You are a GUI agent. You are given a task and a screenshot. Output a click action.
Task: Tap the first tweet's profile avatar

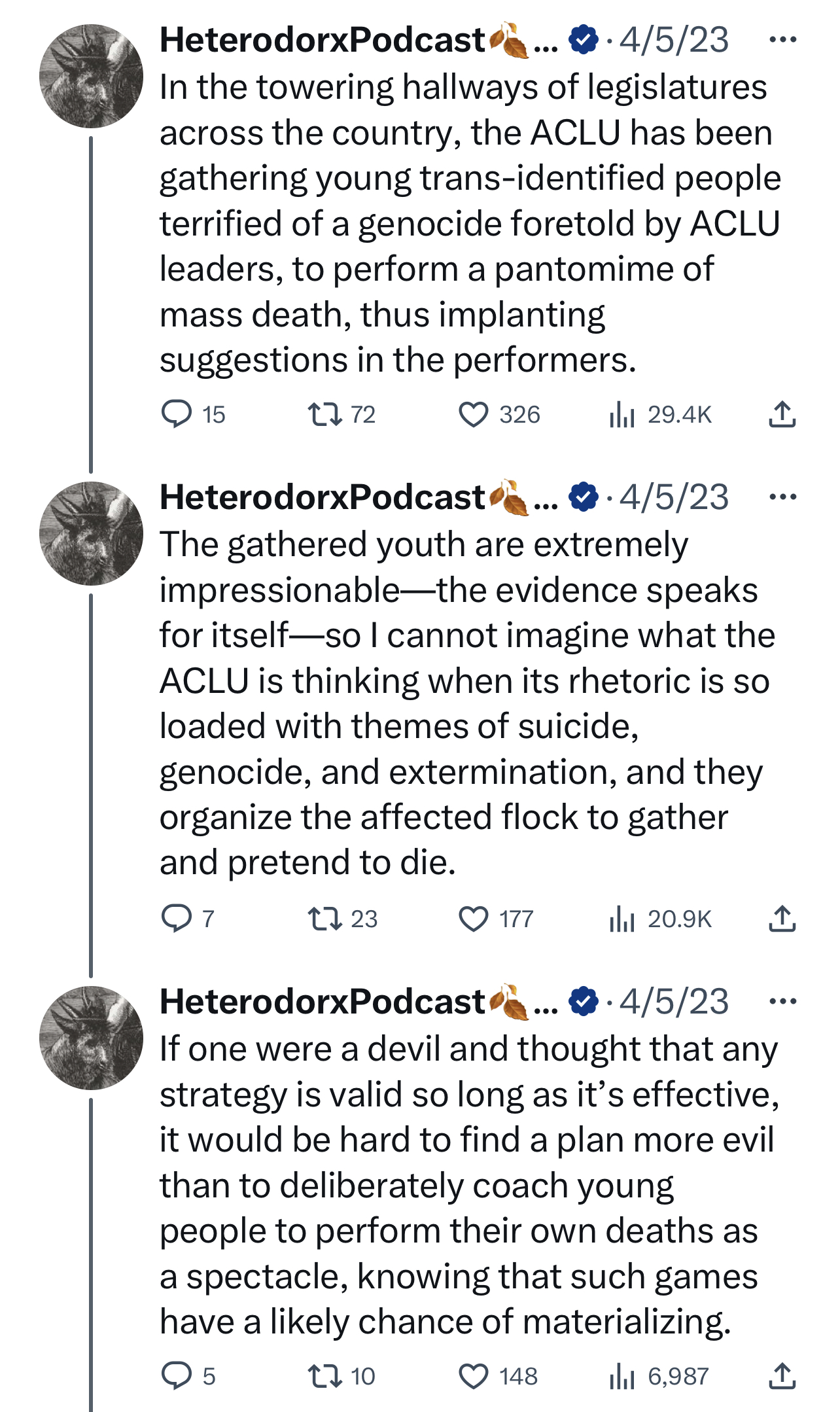pyautogui.click(x=91, y=76)
